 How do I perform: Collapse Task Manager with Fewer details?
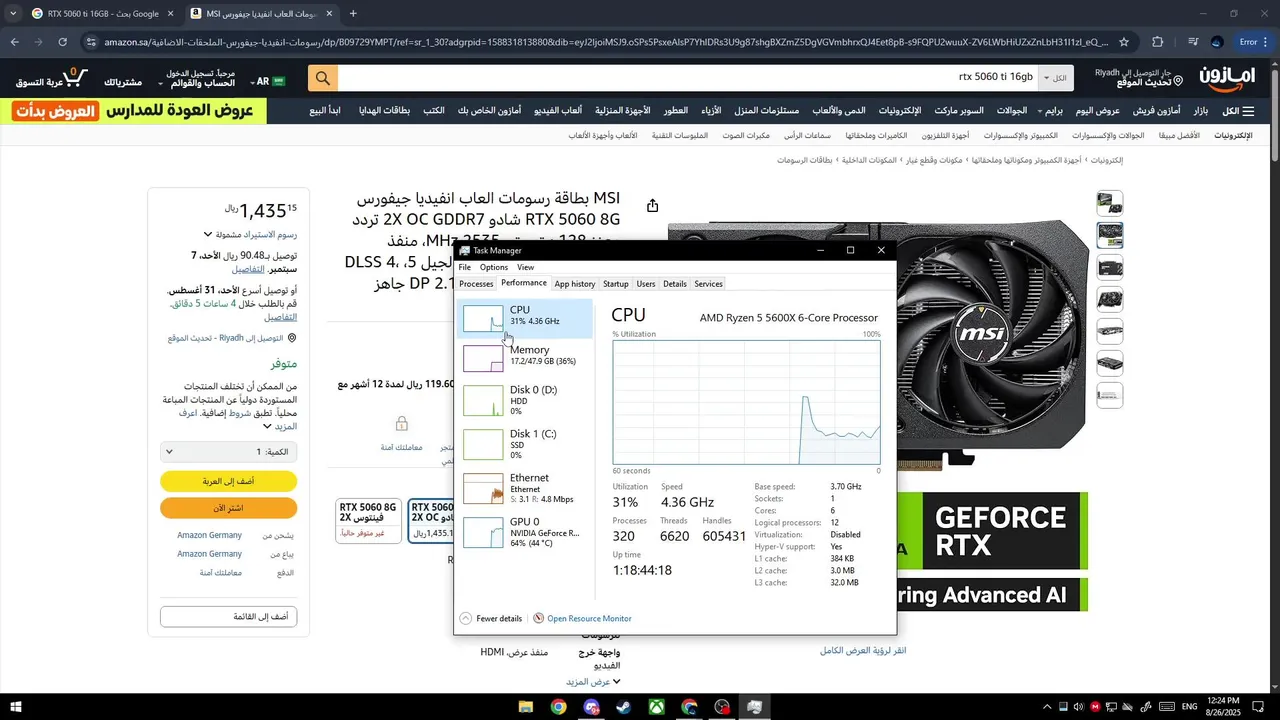pyautogui.click(x=491, y=618)
